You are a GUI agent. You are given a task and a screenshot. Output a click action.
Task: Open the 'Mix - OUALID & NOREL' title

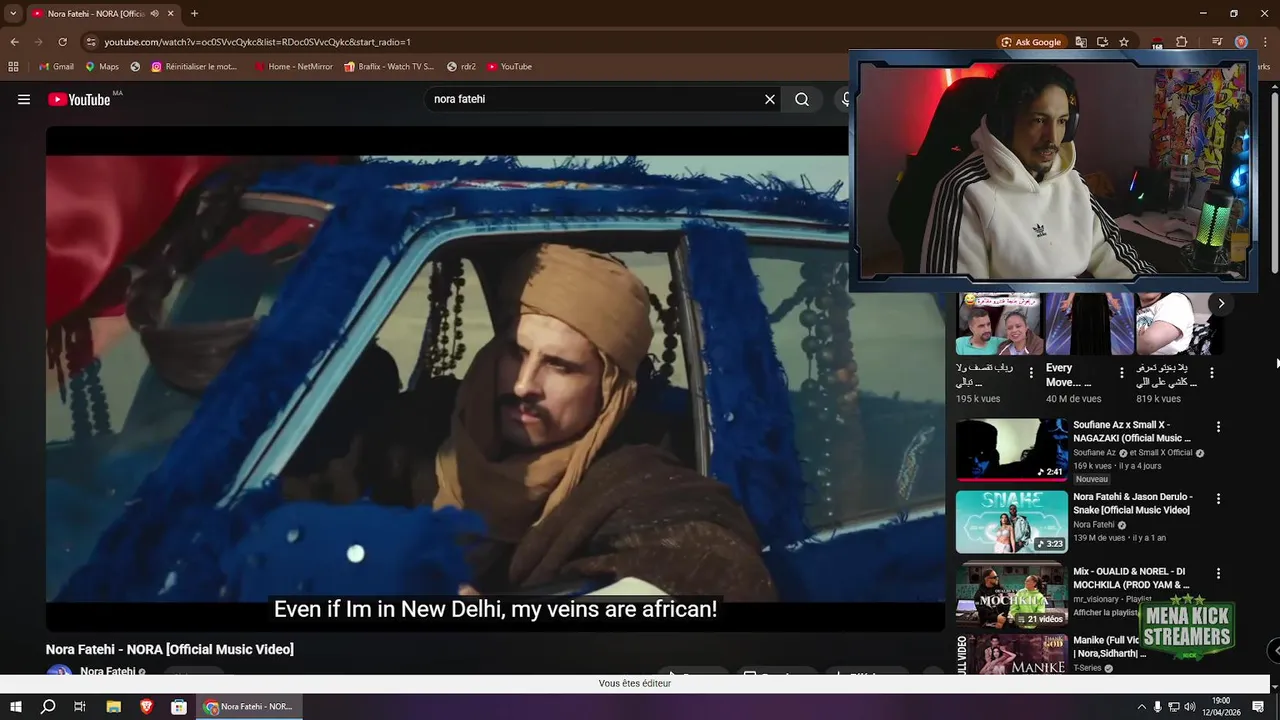pos(1132,578)
